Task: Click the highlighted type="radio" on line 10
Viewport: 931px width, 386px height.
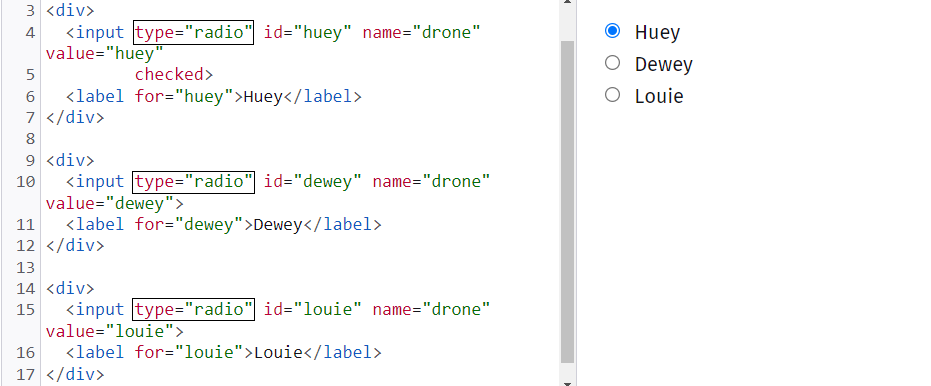Action: (194, 182)
